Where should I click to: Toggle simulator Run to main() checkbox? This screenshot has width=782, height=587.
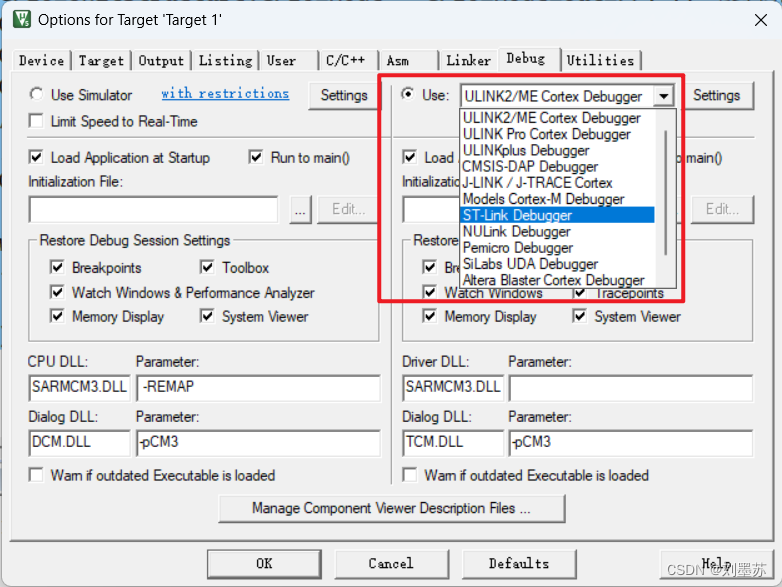pyautogui.click(x=256, y=158)
